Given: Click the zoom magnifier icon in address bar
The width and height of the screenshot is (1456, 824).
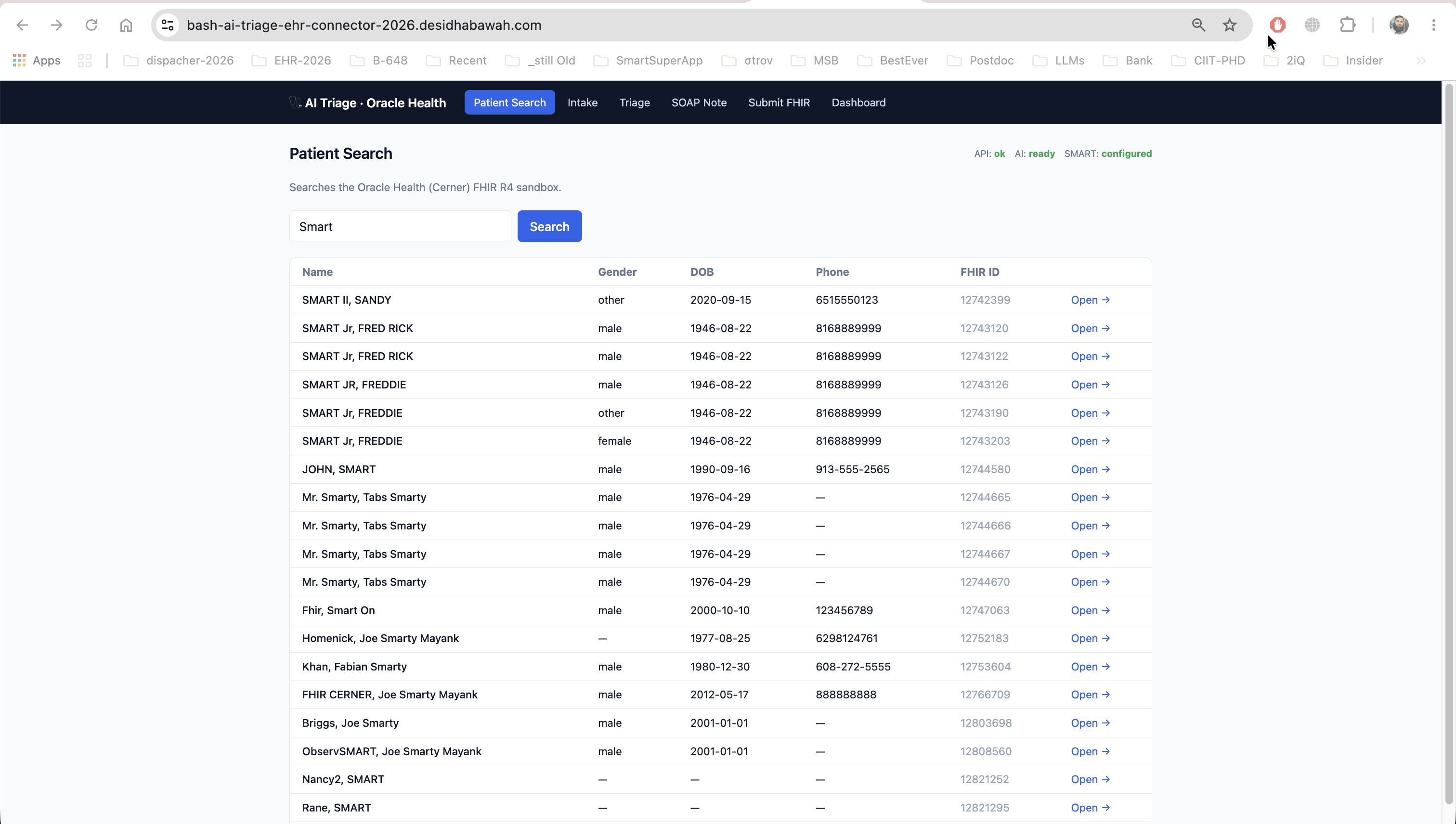Looking at the screenshot, I should 1198,25.
